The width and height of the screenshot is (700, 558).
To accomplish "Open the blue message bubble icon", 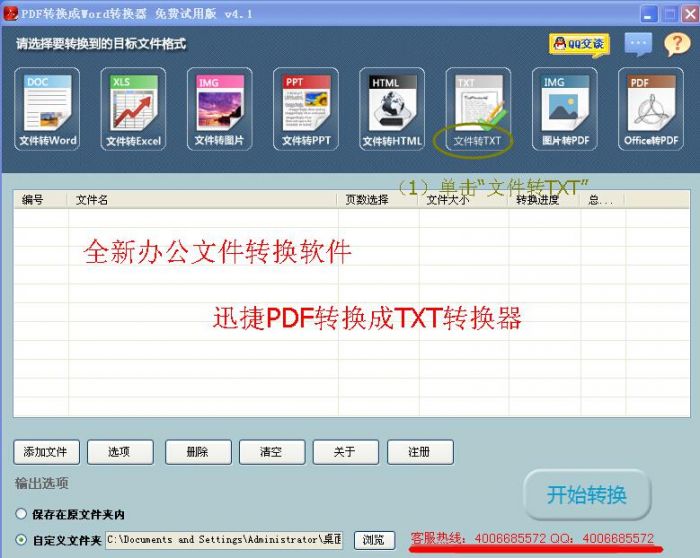I will tap(638, 44).
